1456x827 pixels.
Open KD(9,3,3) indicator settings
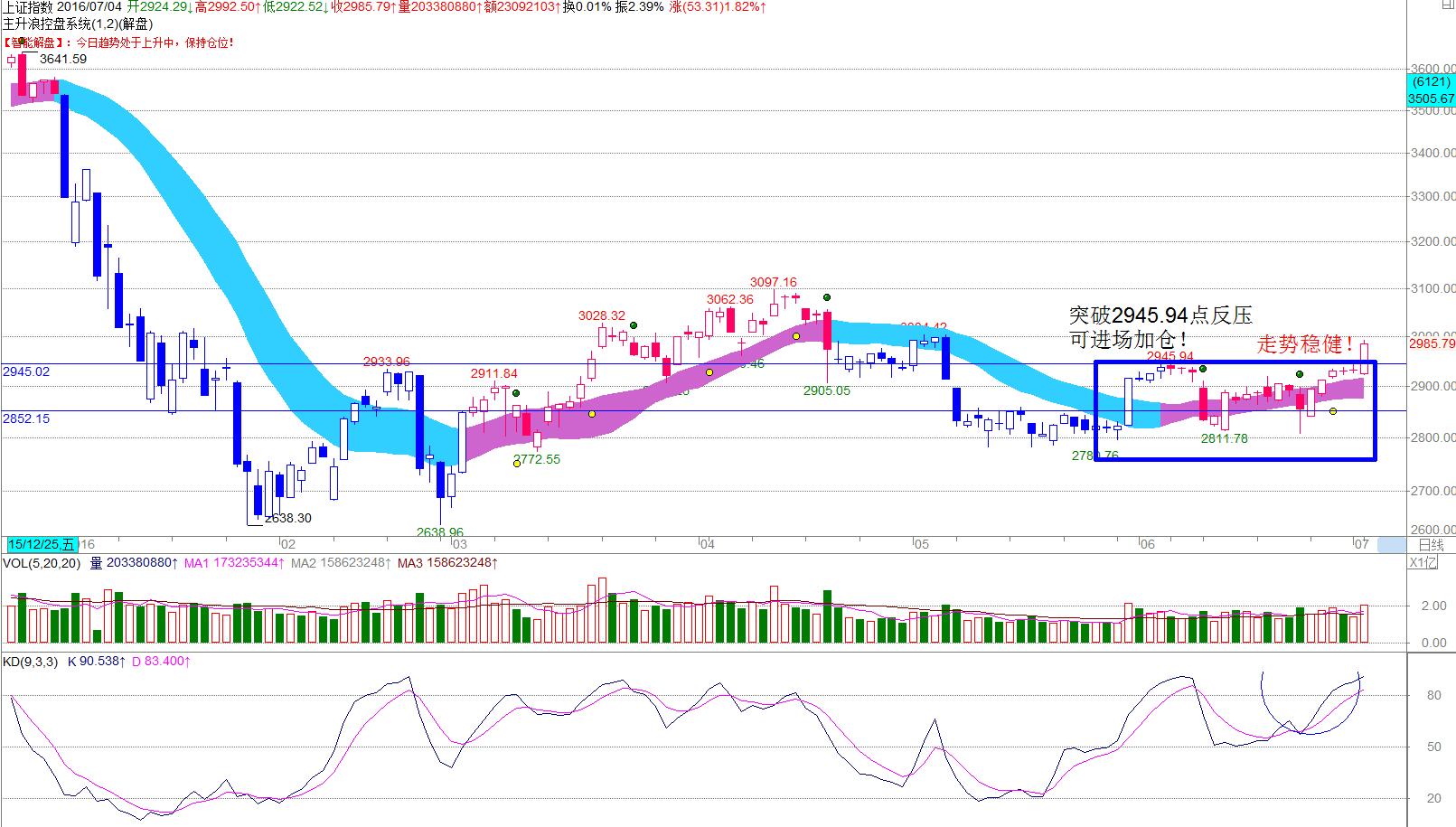pos(30,662)
